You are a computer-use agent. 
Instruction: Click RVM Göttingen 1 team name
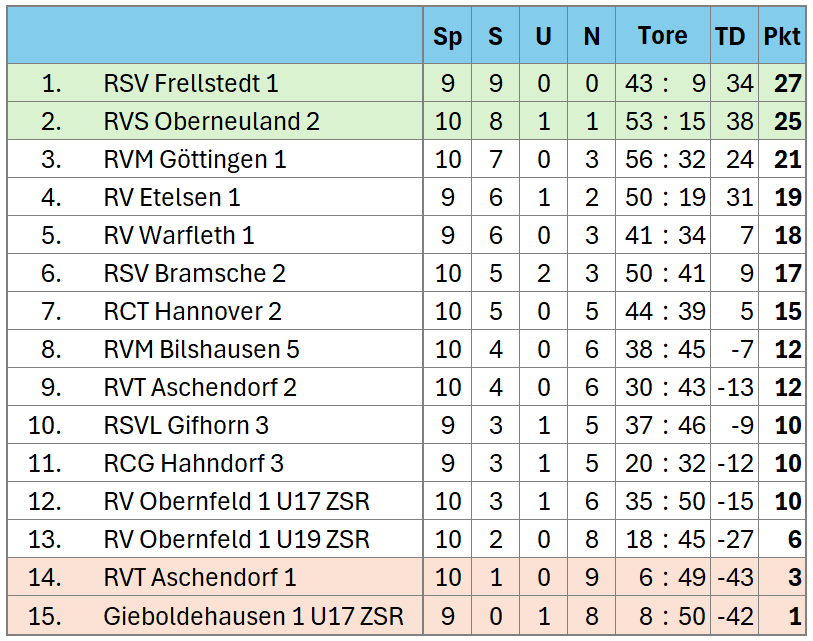pyautogui.click(x=195, y=159)
